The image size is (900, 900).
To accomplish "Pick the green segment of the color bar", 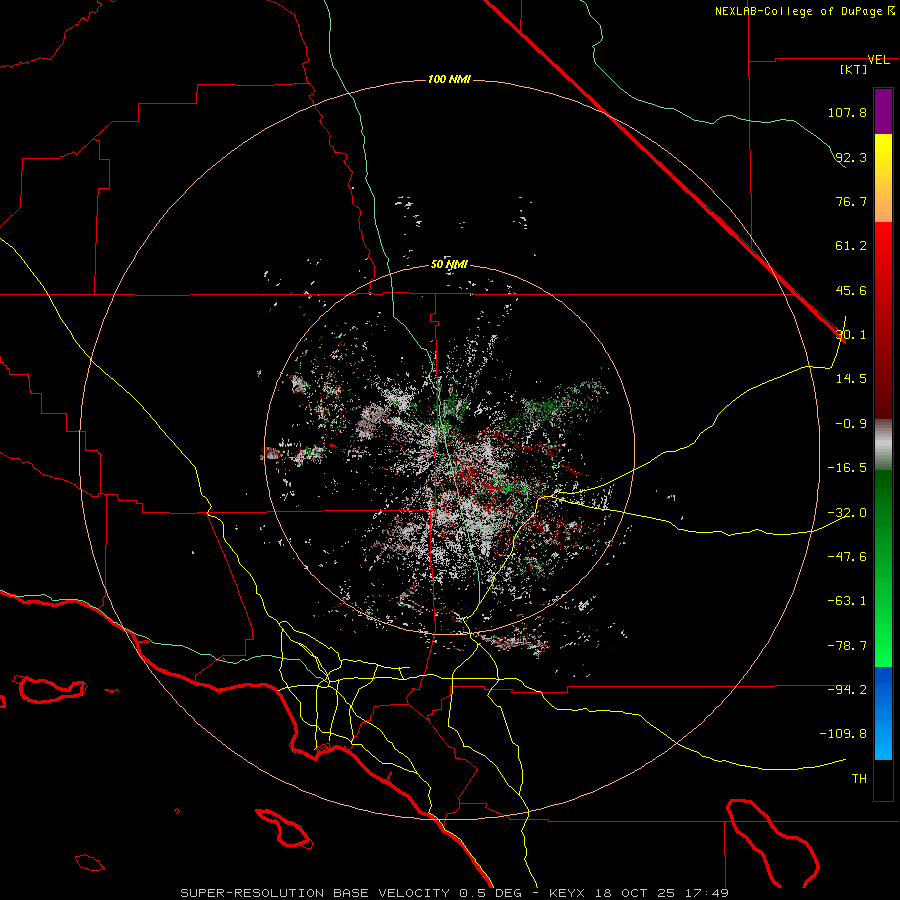I will tap(883, 568).
